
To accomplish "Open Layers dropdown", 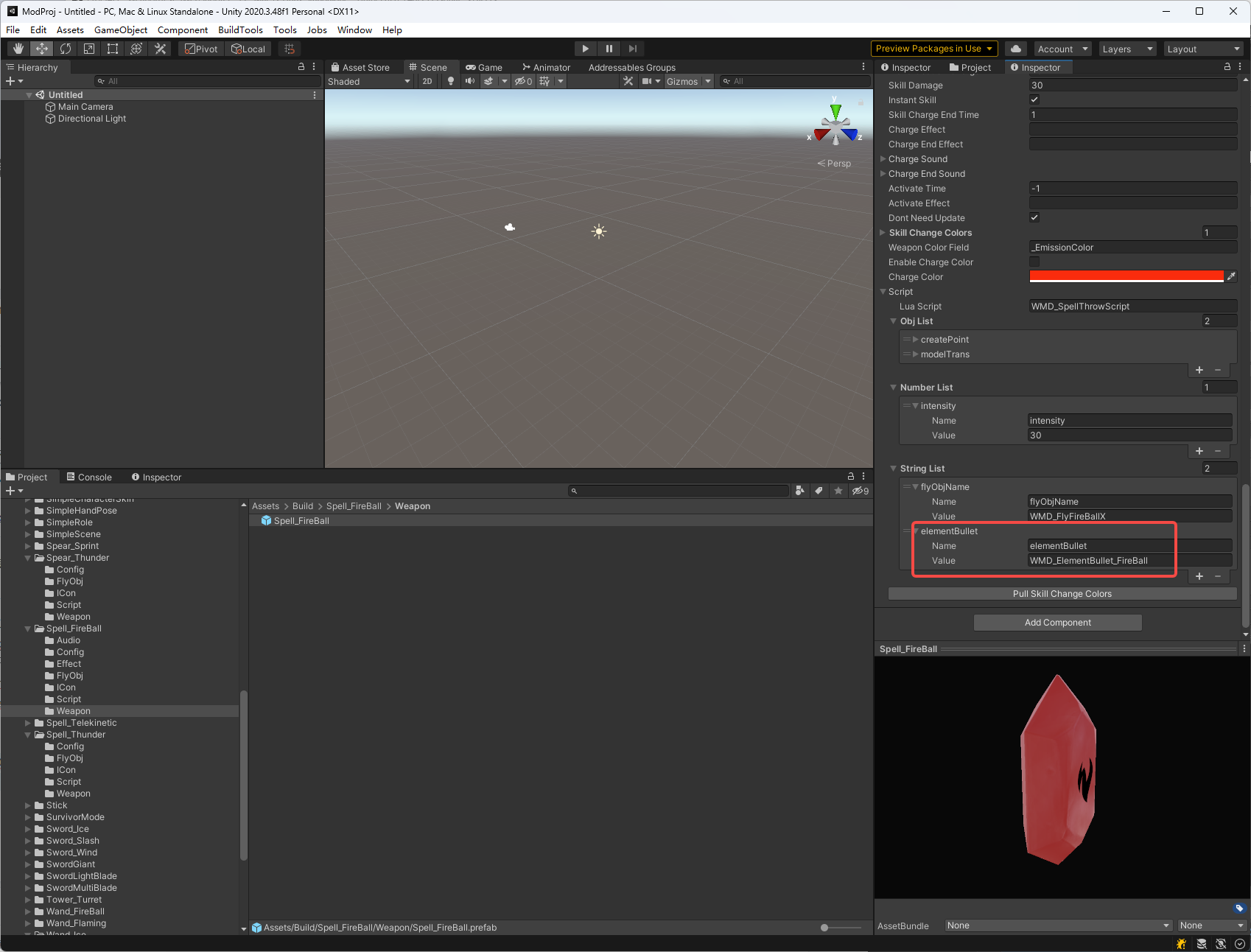I will click(x=1127, y=49).
